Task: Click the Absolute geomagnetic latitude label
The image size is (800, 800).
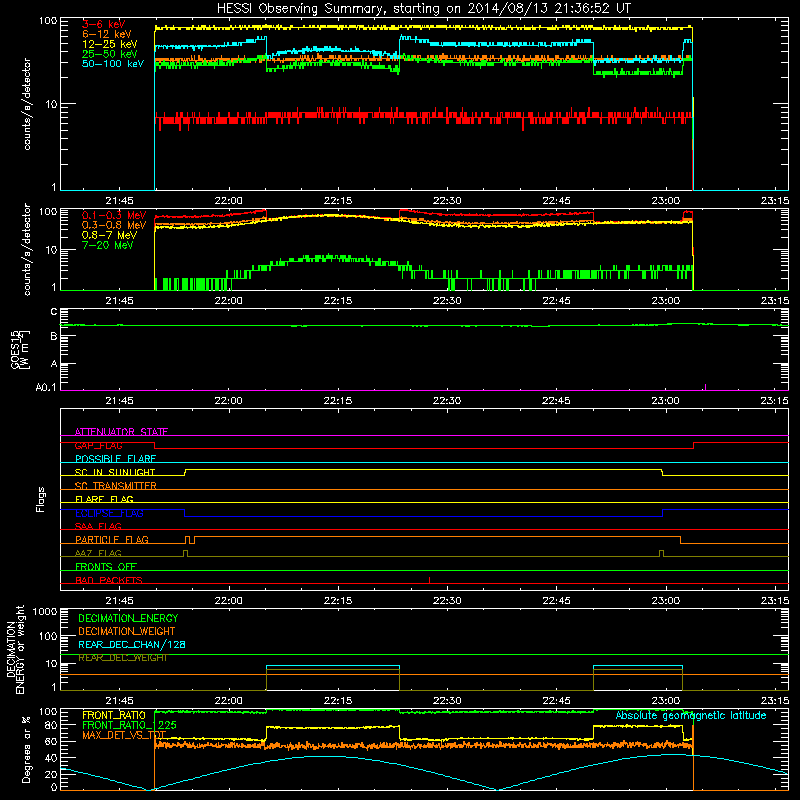Action: point(691,715)
